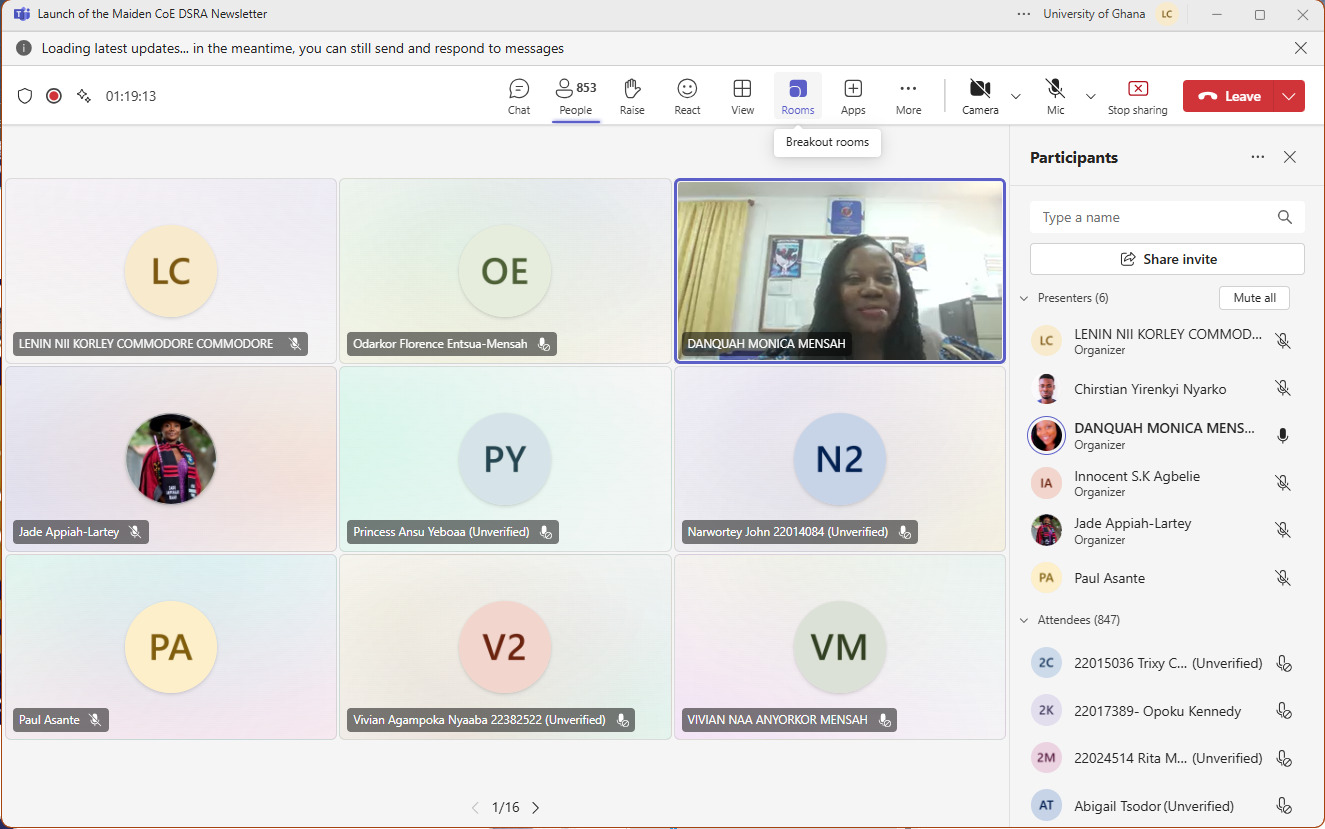This screenshot has width=1325, height=829.
Task: Toggle mic for Innocent S.K Agbelie
Action: [x=1283, y=483]
